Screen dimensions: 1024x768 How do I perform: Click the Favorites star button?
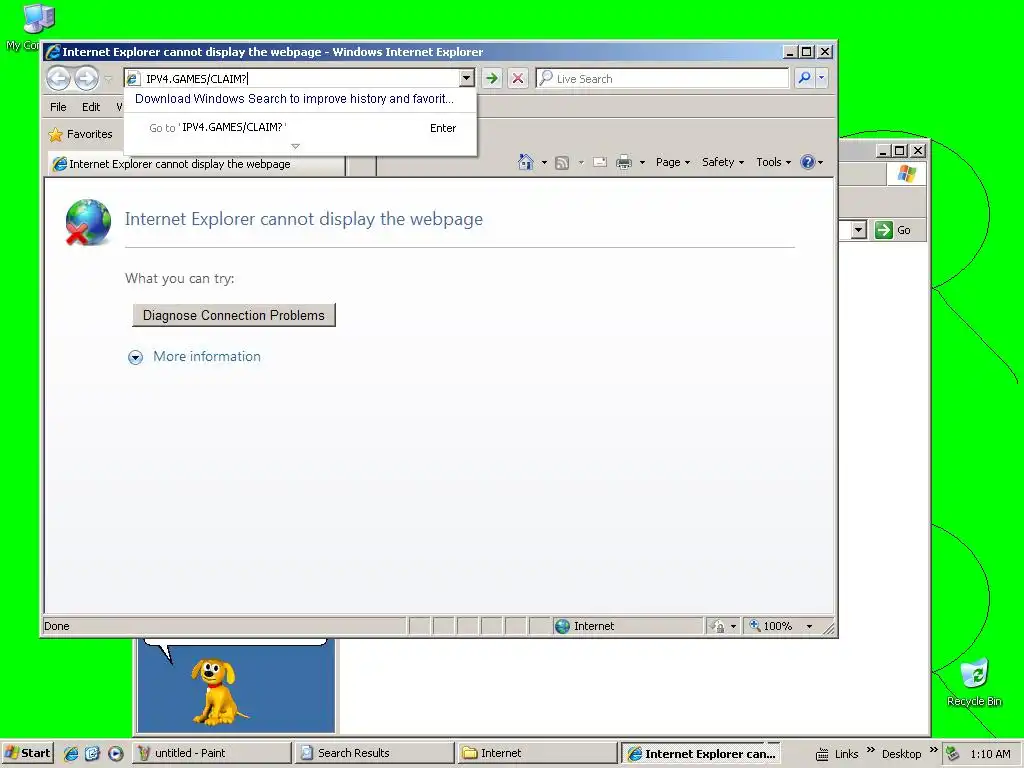point(81,135)
